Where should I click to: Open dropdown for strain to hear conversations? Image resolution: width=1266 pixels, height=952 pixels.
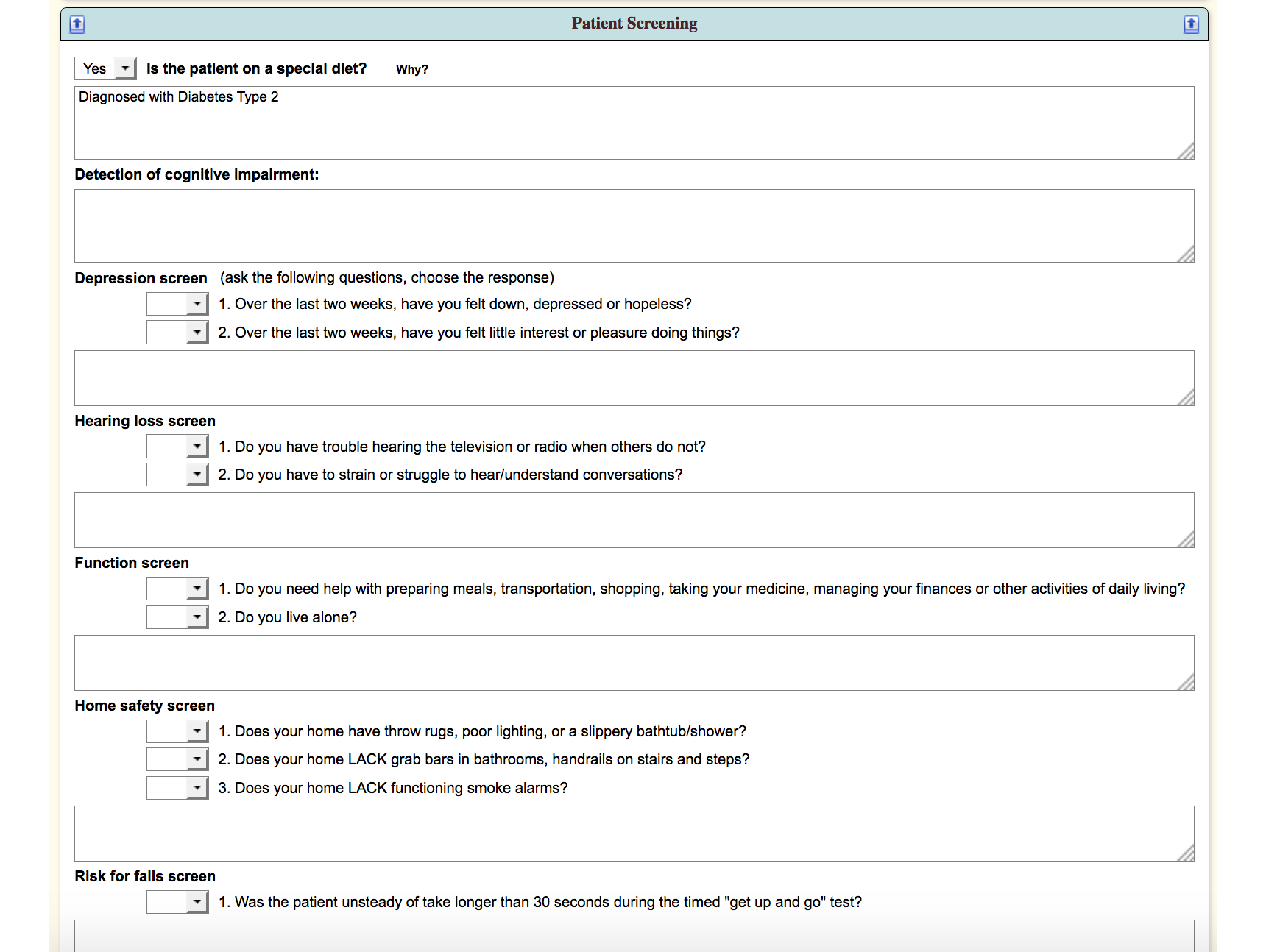point(177,475)
